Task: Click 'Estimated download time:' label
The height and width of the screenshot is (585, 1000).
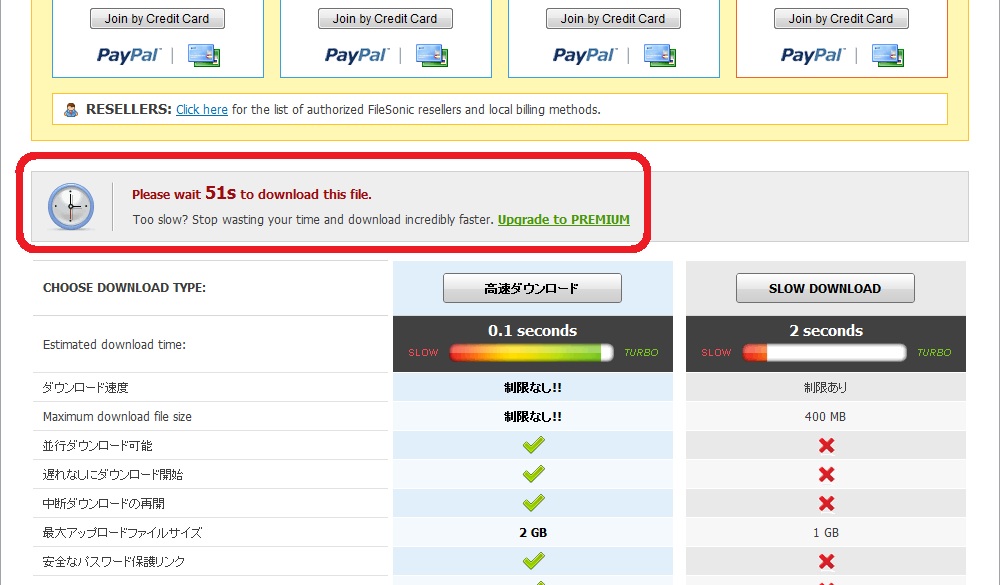Action: click(114, 344)
